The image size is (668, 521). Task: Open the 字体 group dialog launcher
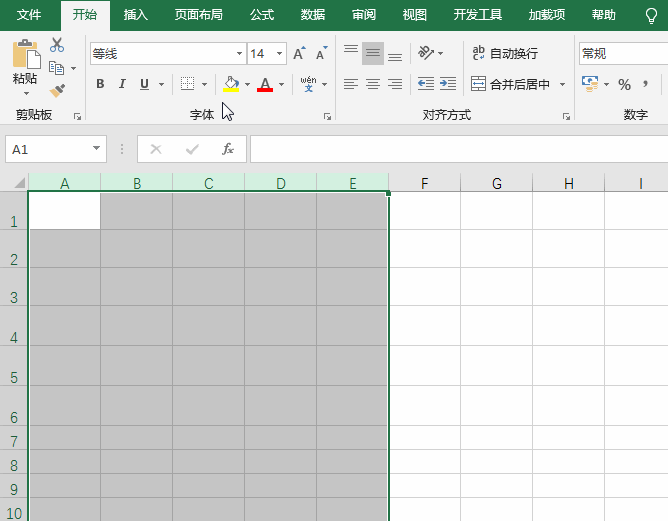[x=327, y=116]
